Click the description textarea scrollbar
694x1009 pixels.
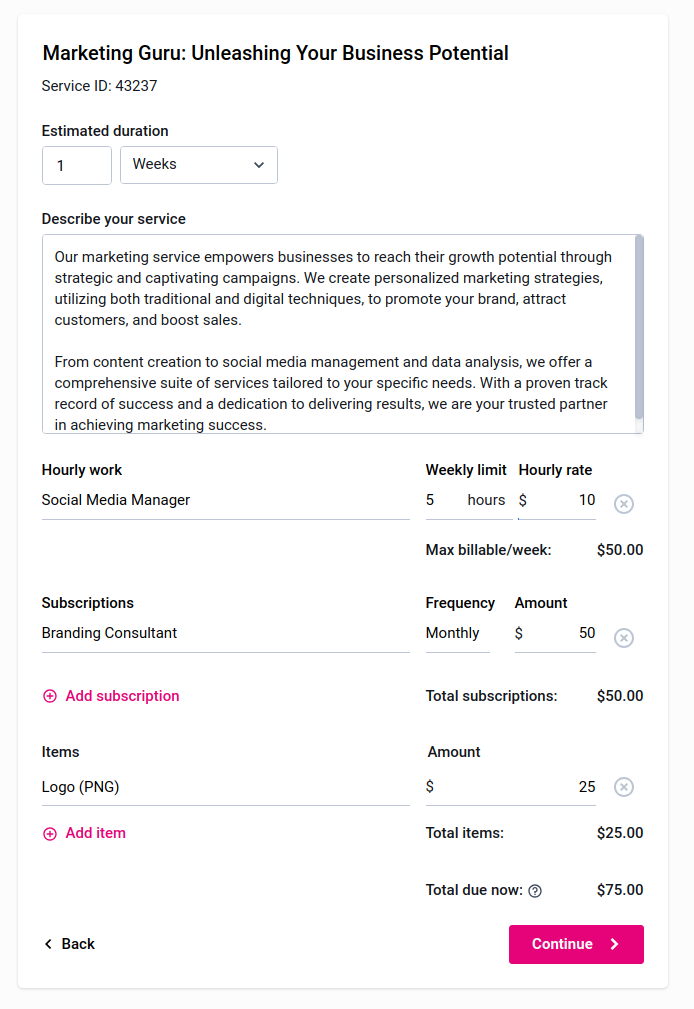tap(639, 330)
